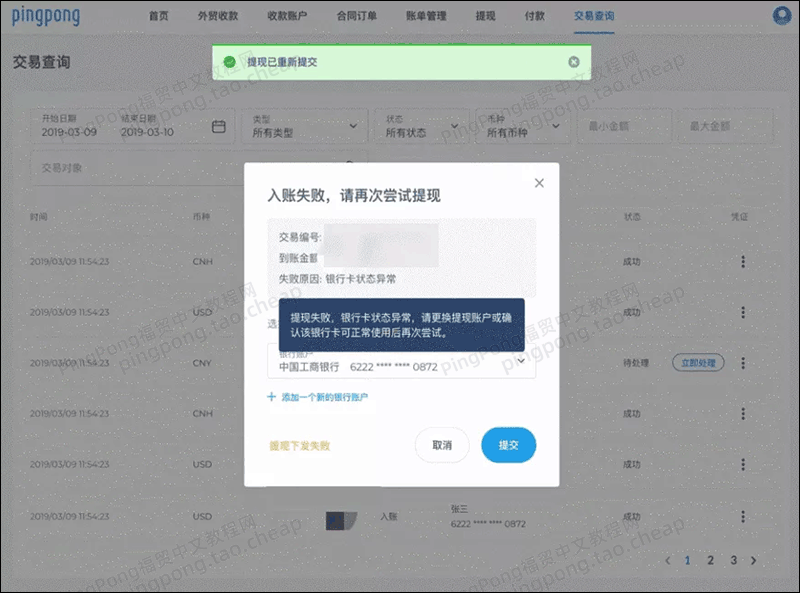This screenshot has width=800, height=593.
Task: Click the 交易编号 label
Action: click(299, 237)
